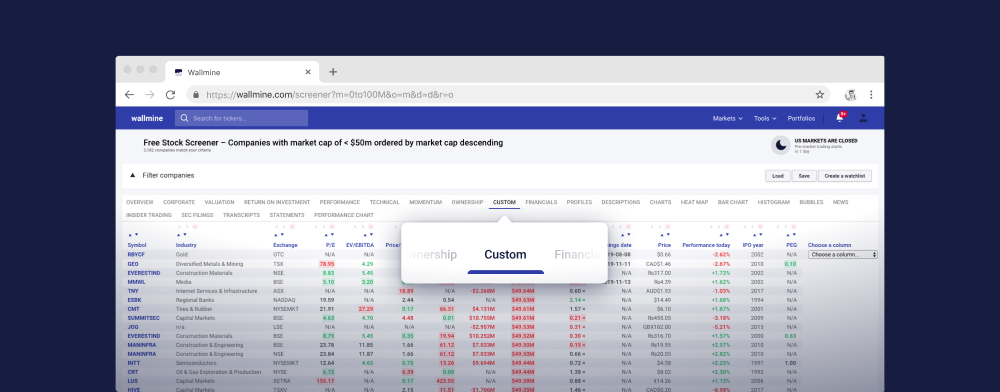The image size is (1000, 392).
Task: Switch to the Overview tab
Action: point(140,202)
